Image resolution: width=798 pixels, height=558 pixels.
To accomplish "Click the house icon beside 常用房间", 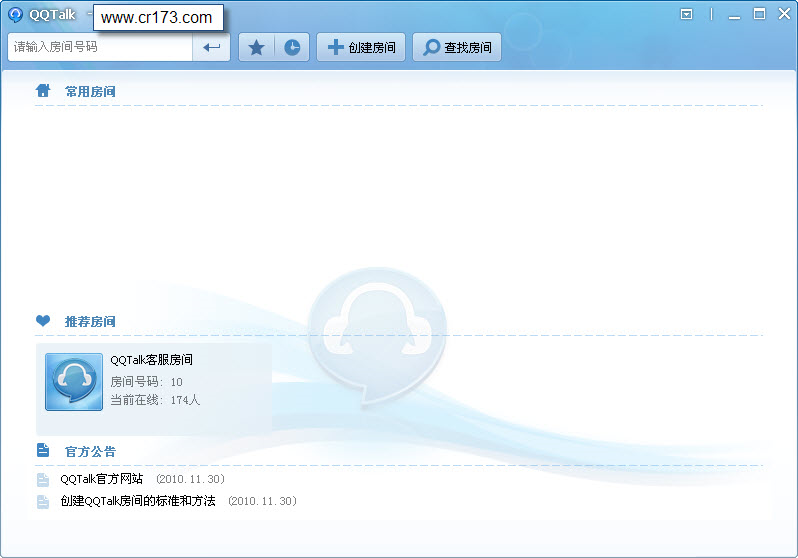I will click(x=43, y=91).
